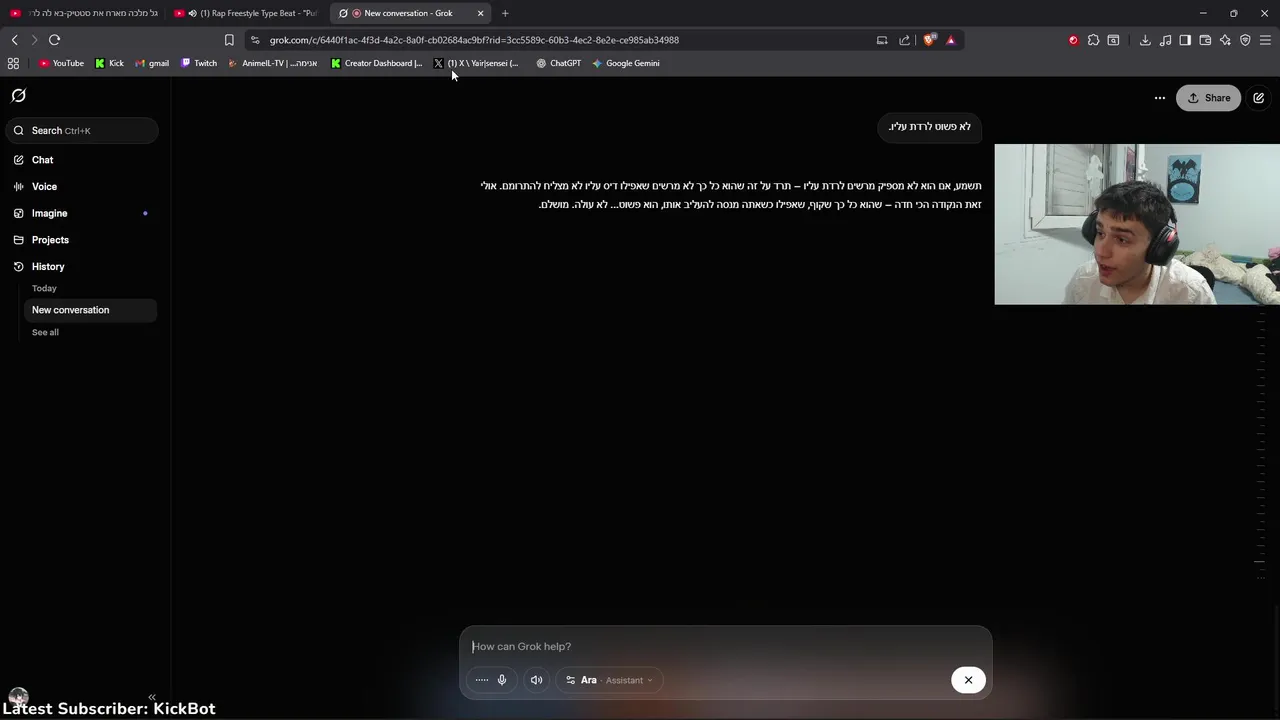Open the three-dot conversation options menu
Image resolution: width=1280 pixels, height=720 pixels.
[1159, 98]
